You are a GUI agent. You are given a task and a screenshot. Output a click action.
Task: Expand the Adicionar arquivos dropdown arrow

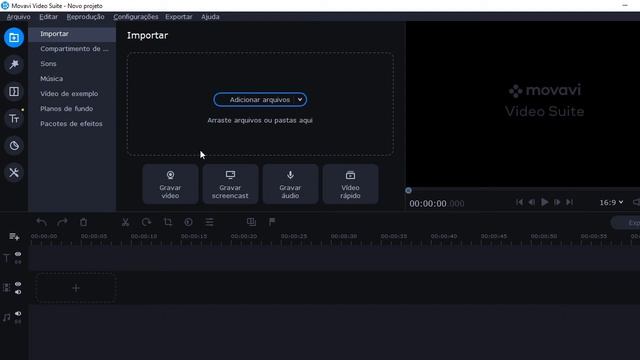(x=300, y=100)
